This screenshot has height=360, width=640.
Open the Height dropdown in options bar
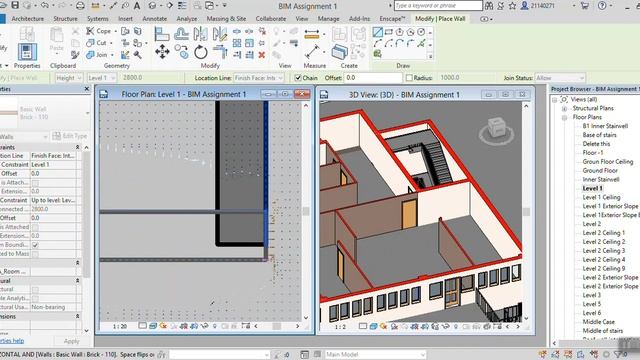click(69, 78)
